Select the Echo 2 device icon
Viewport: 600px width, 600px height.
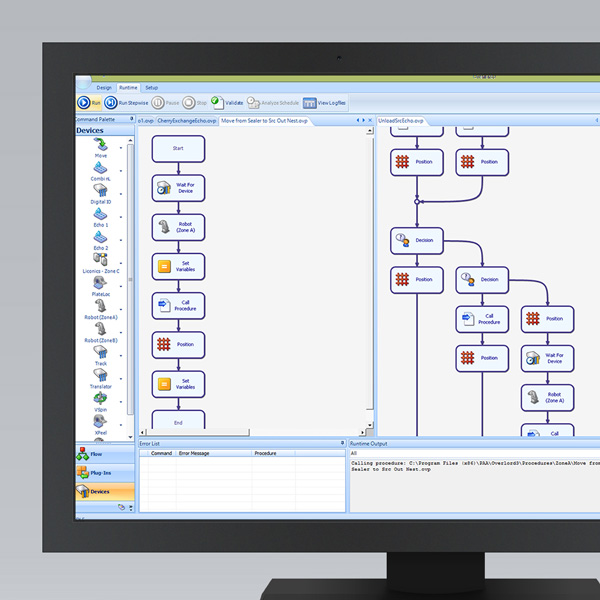tap(100, 237)
